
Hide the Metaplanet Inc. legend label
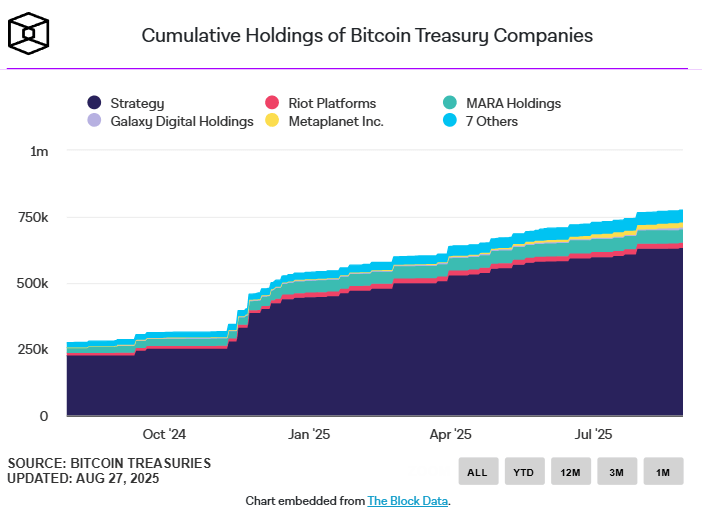pos(336,121)
